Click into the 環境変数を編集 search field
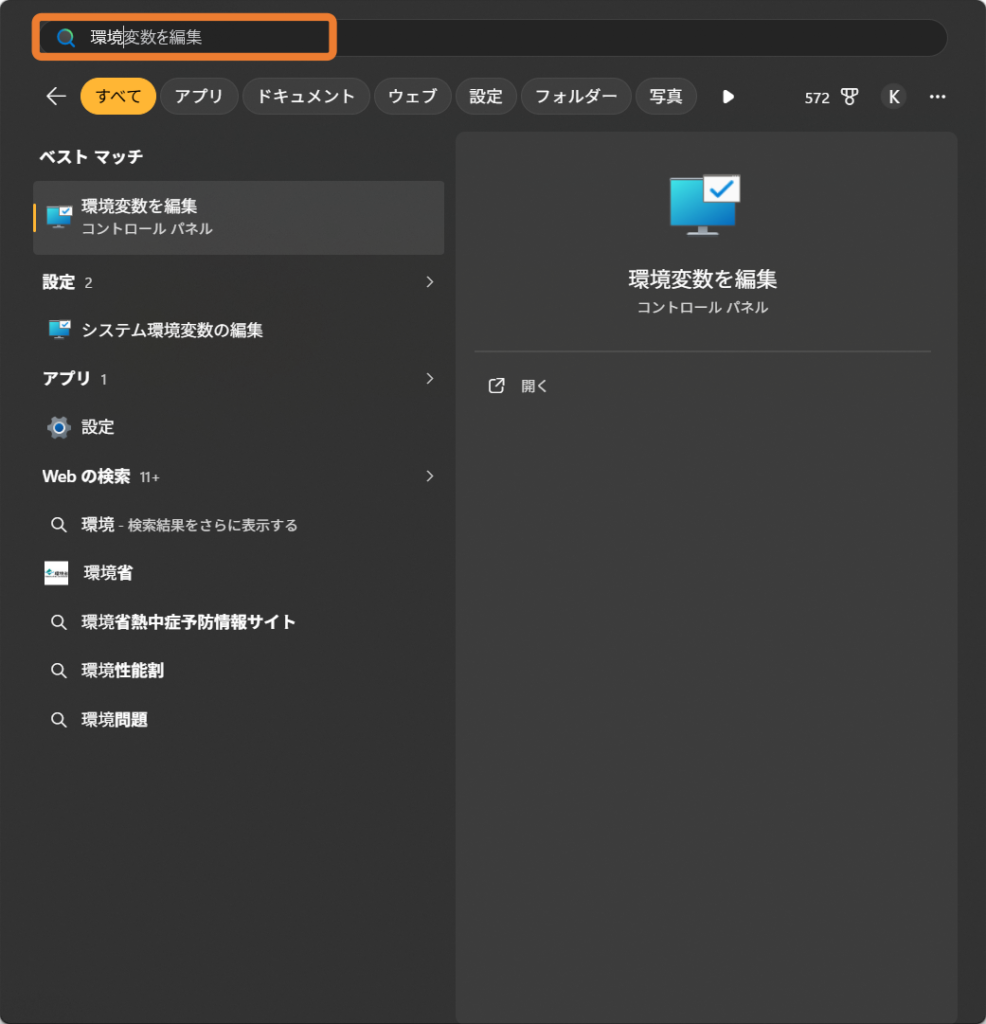The image size is (986, 1024). click(x=493, y=37)
